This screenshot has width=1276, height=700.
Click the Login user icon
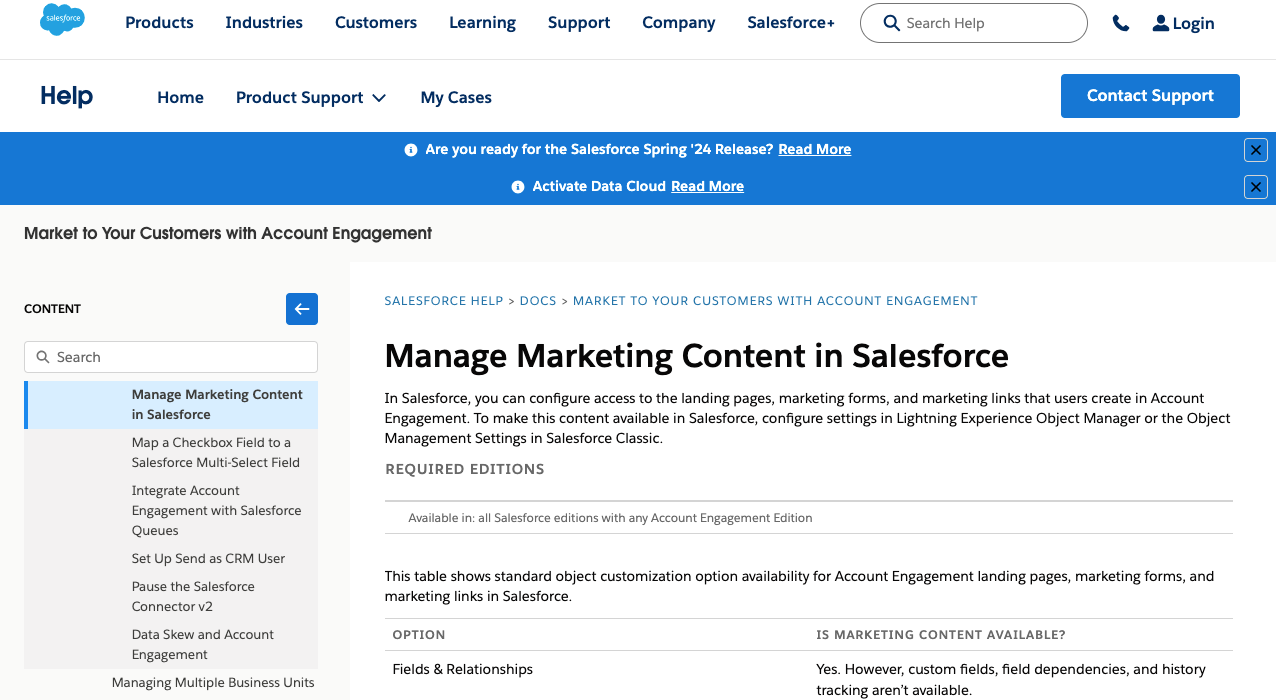point(1160,23)
